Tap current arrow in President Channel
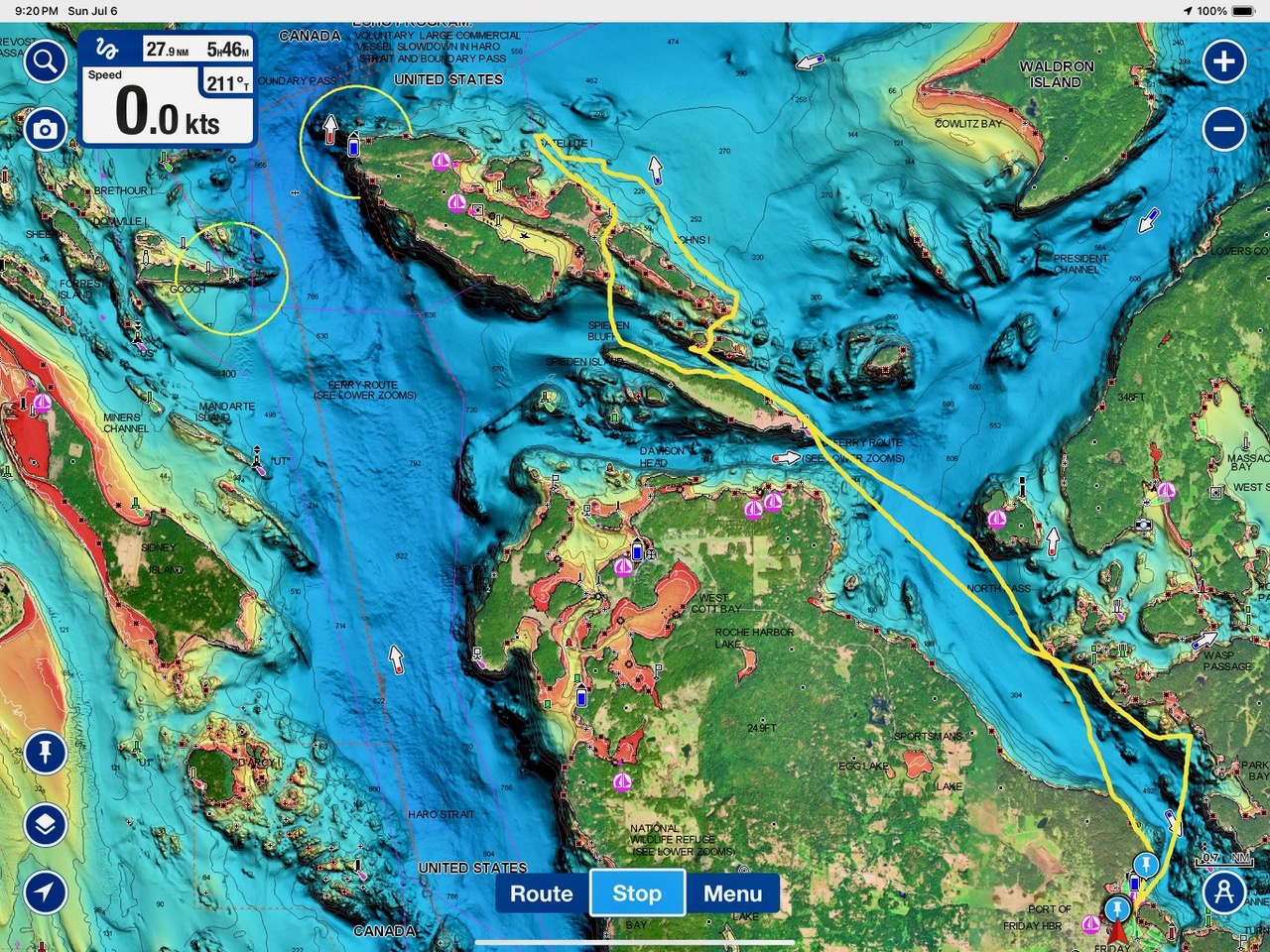This screenshot has height=952, width=1270. [1148, 220]
